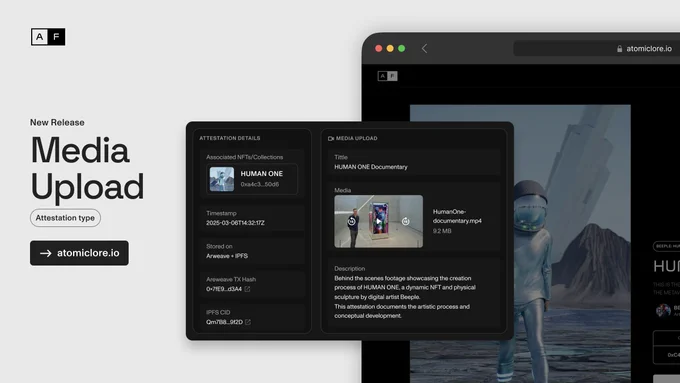Click the Arweave hash 0×7fE9...d3A4
Image resolution: width=680 pixels, height=383 pixels.
point(224,289)
